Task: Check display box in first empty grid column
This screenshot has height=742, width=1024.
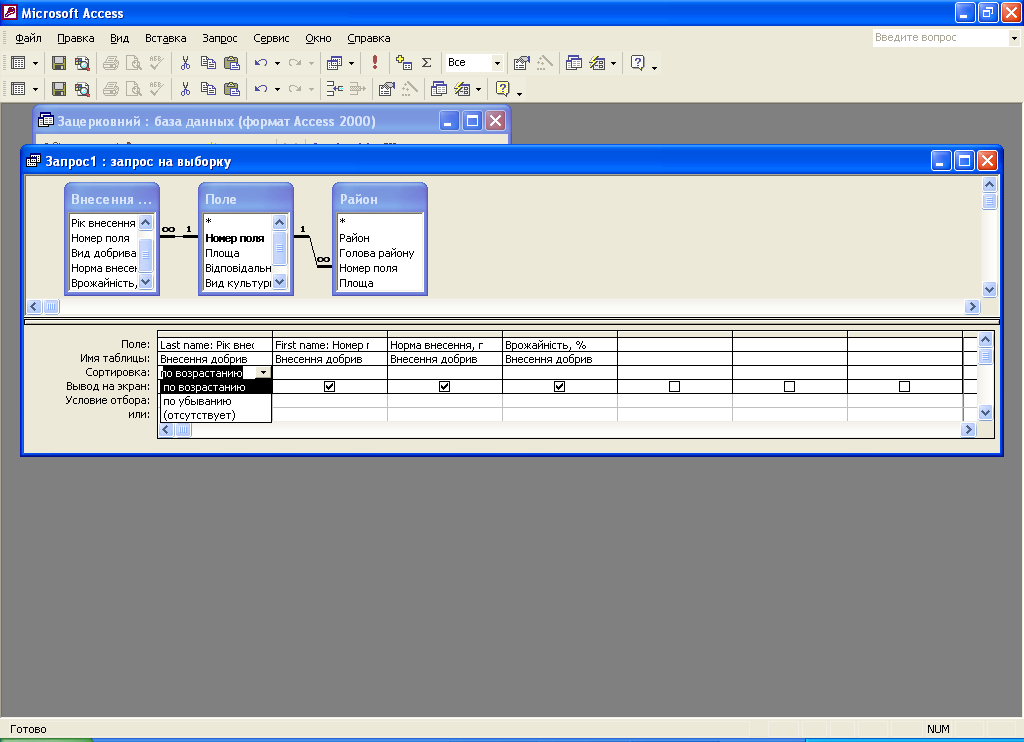Action: click(675, 387)
